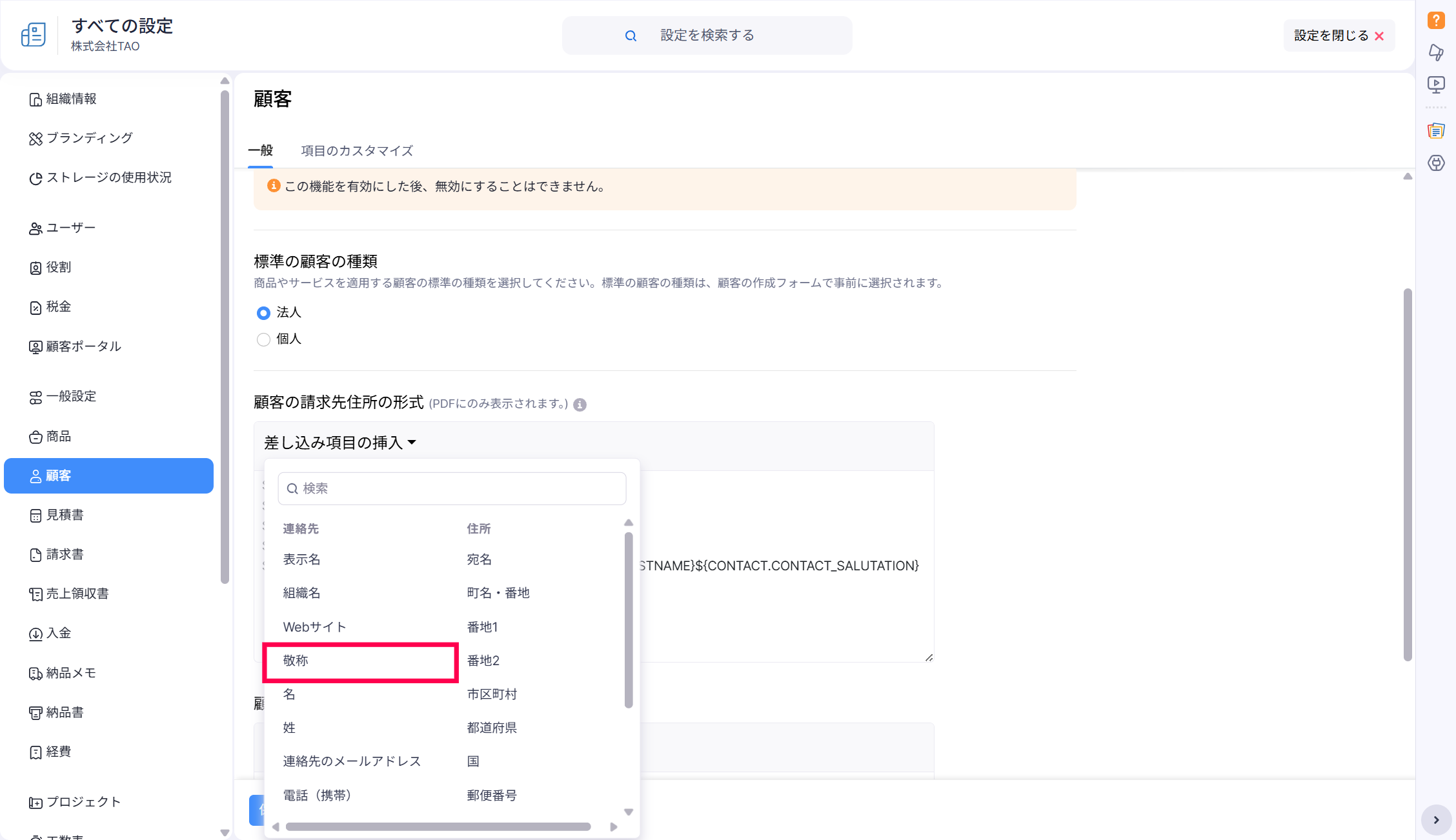Open the announcements megaphone icon
This screenshot has width=1456, height=840.
coord(1436,52)
